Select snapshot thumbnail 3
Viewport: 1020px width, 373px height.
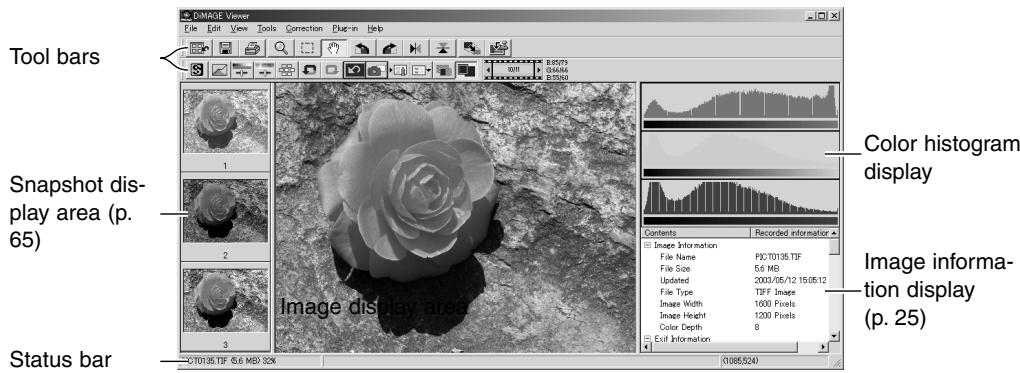tap(225, 301)
